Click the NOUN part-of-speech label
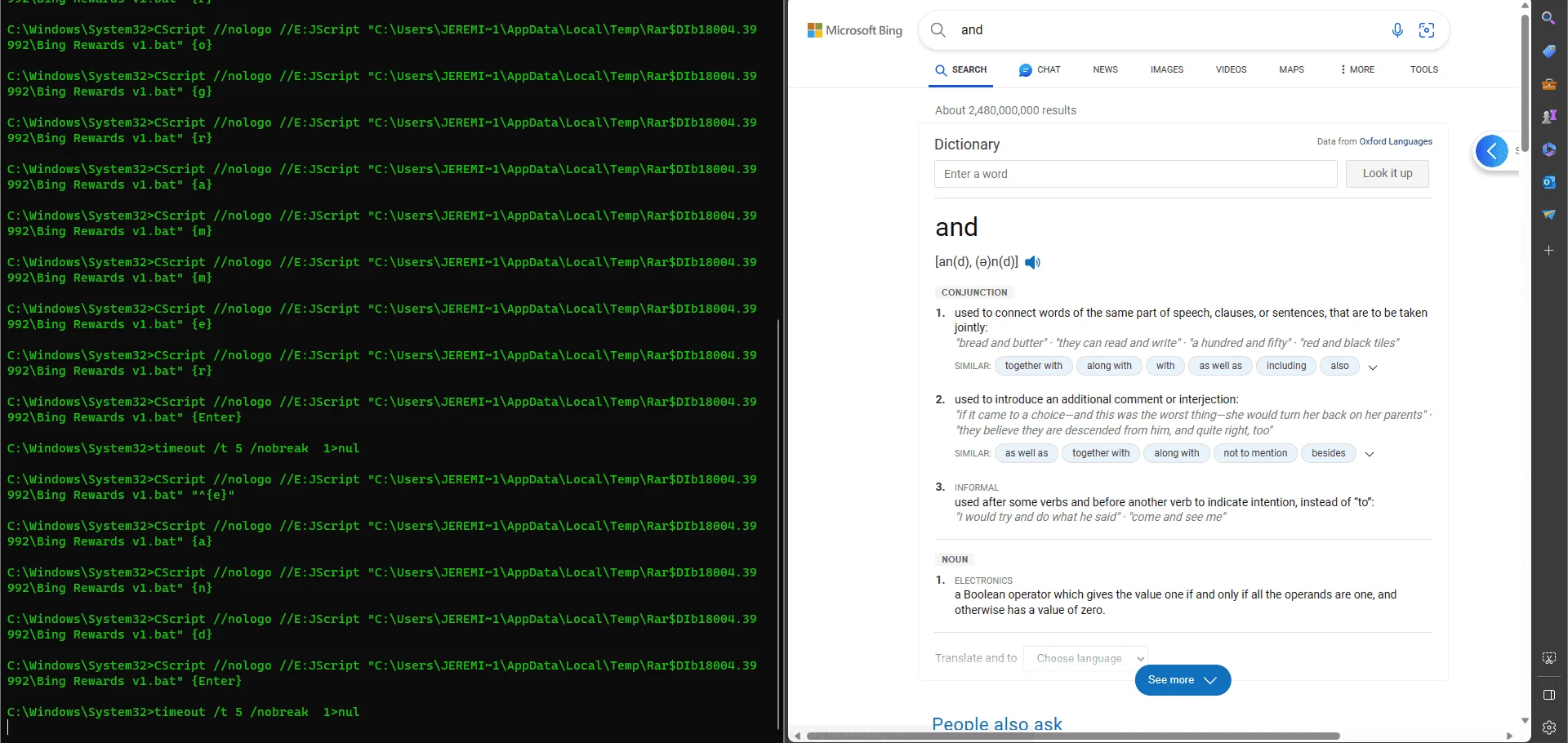Screen dimensions: 1568x743 pos(954,559)
